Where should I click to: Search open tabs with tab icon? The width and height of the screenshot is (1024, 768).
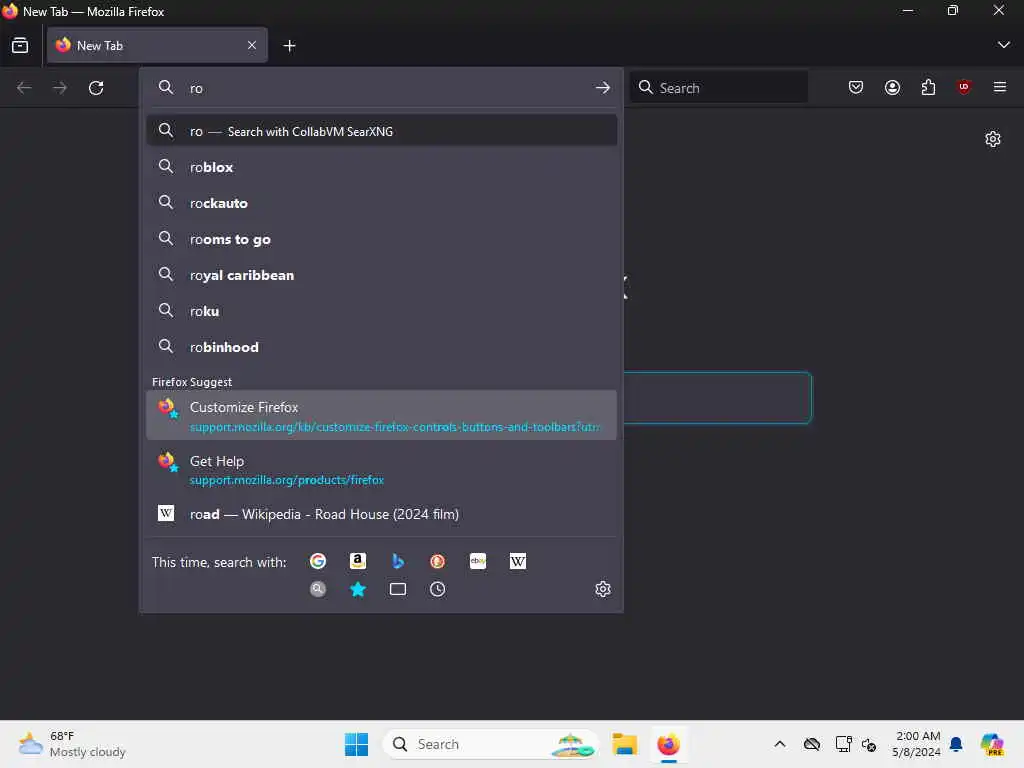(x=398, y=589)
